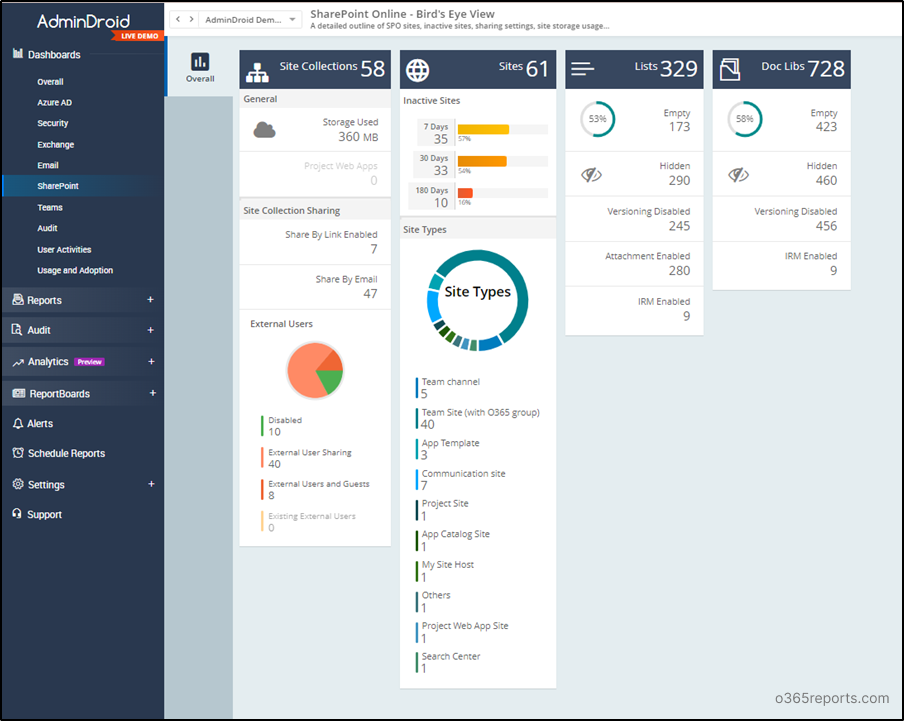Image resolution: width=904 pixels, height=721 pixels.
Task: Click the Support headset icon
Action: pos(18,514)
